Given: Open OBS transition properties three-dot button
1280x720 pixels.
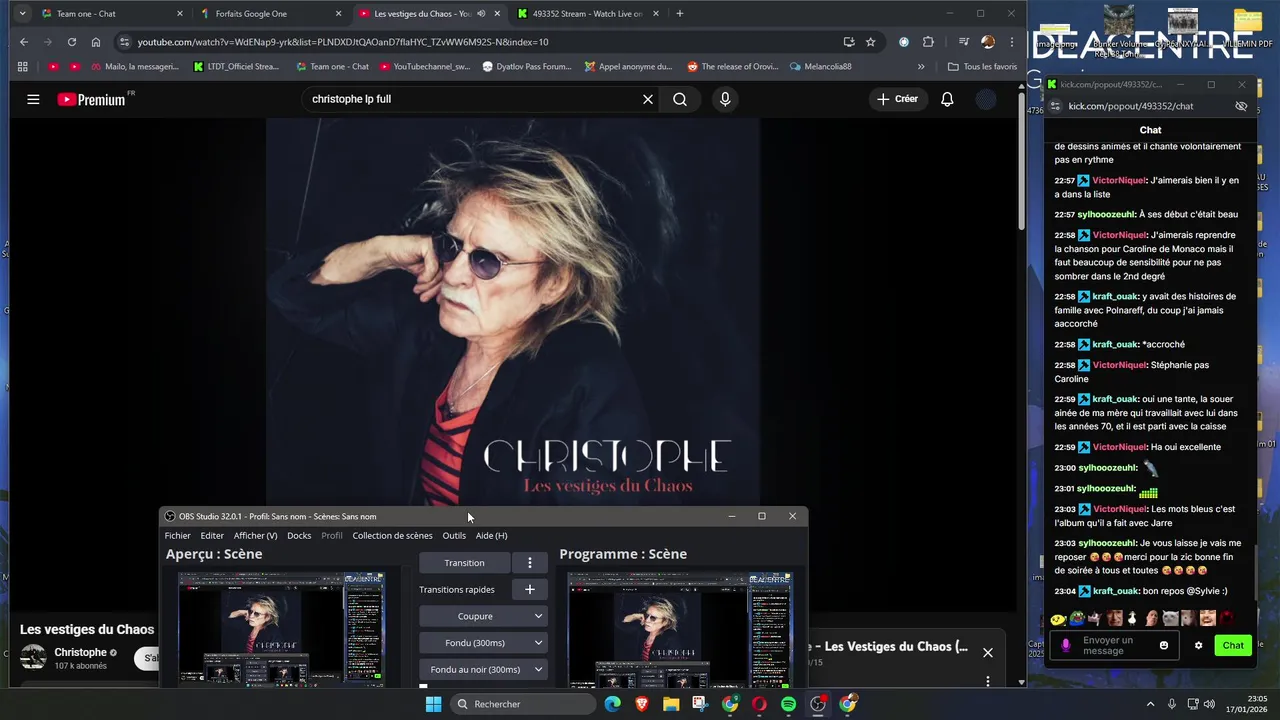Looking at the screenshot, I should click(530, 563).
